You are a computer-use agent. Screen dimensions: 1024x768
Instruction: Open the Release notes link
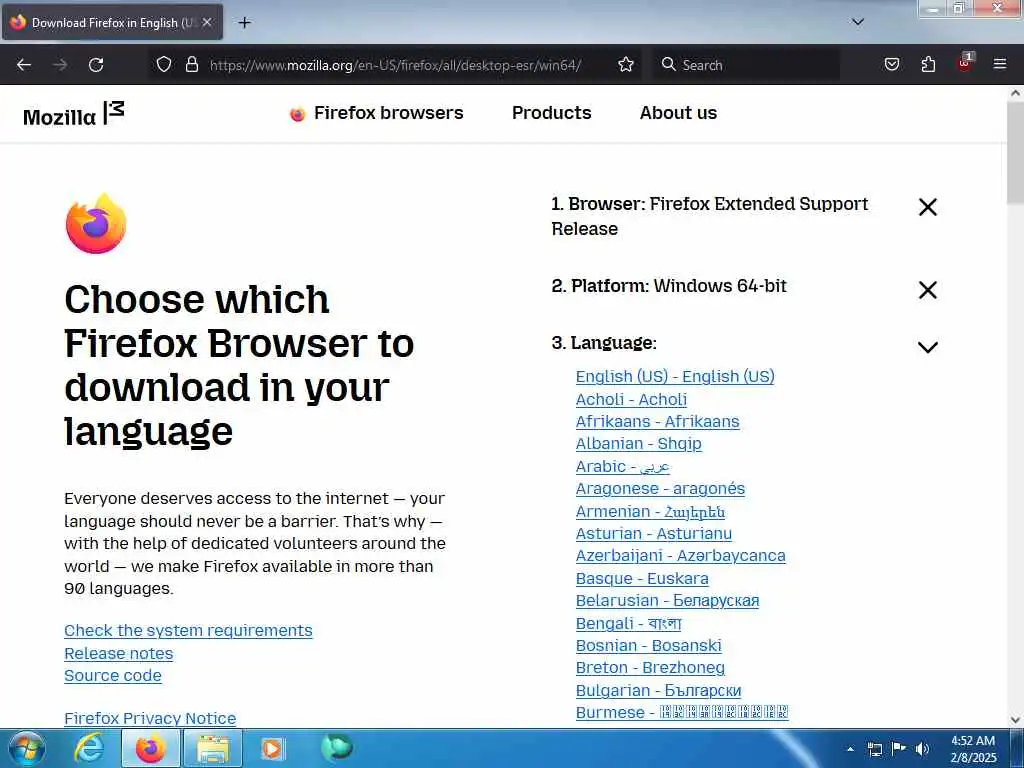[x=118, y=653]
